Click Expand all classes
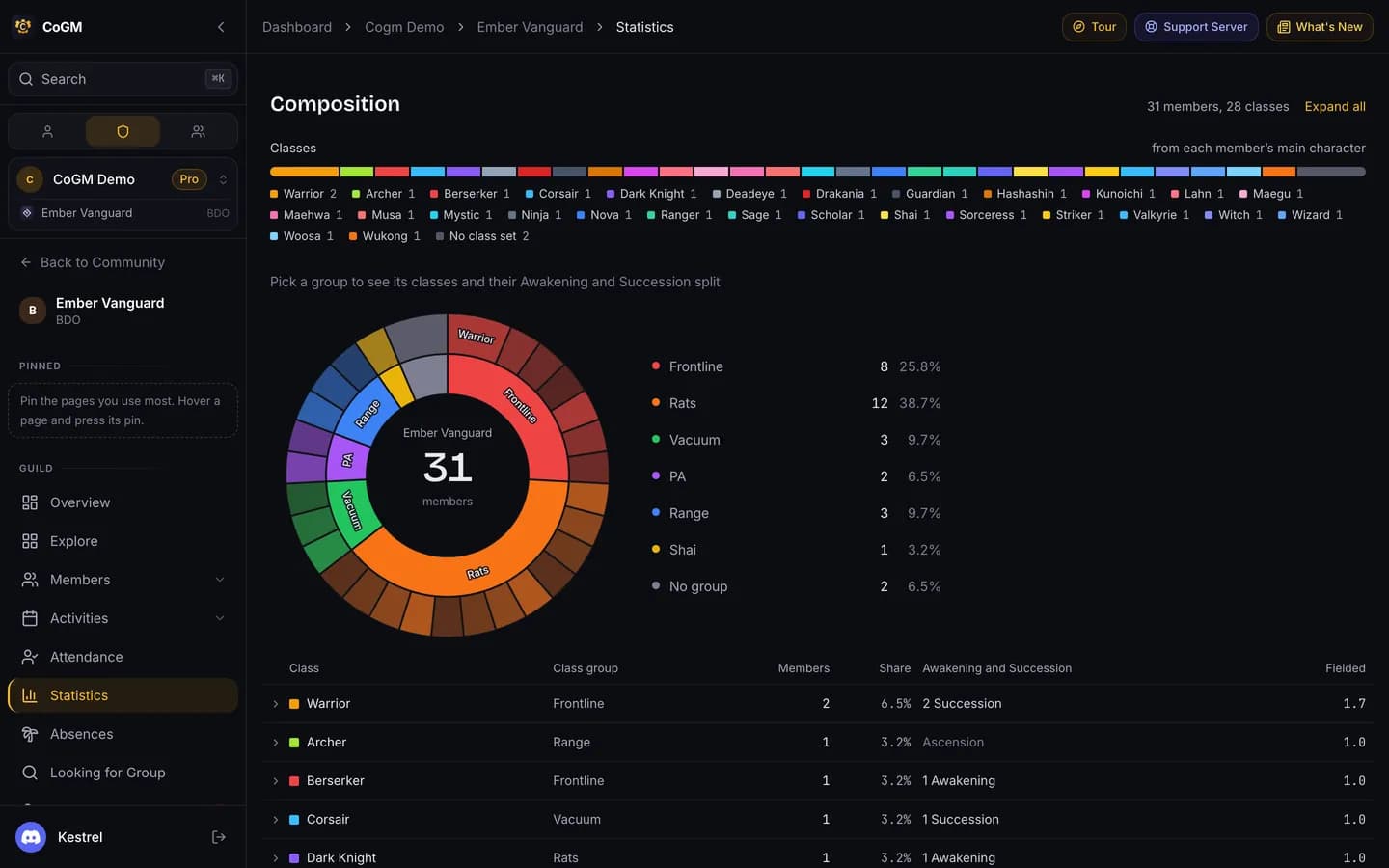This screenshot has width=1389, height=868. pyautogui.click(x=1335, y=107)
